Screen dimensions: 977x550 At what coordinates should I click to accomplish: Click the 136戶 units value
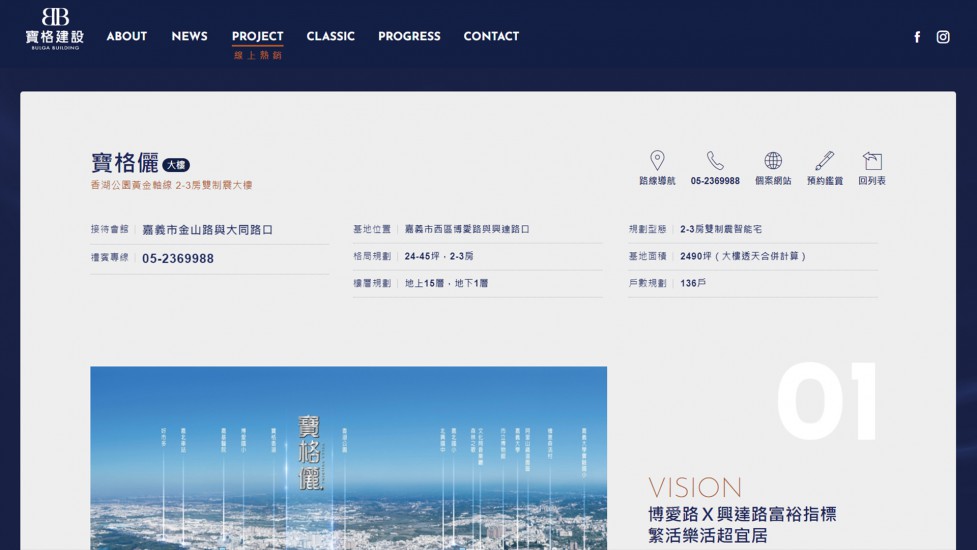(x=693, y=283)
